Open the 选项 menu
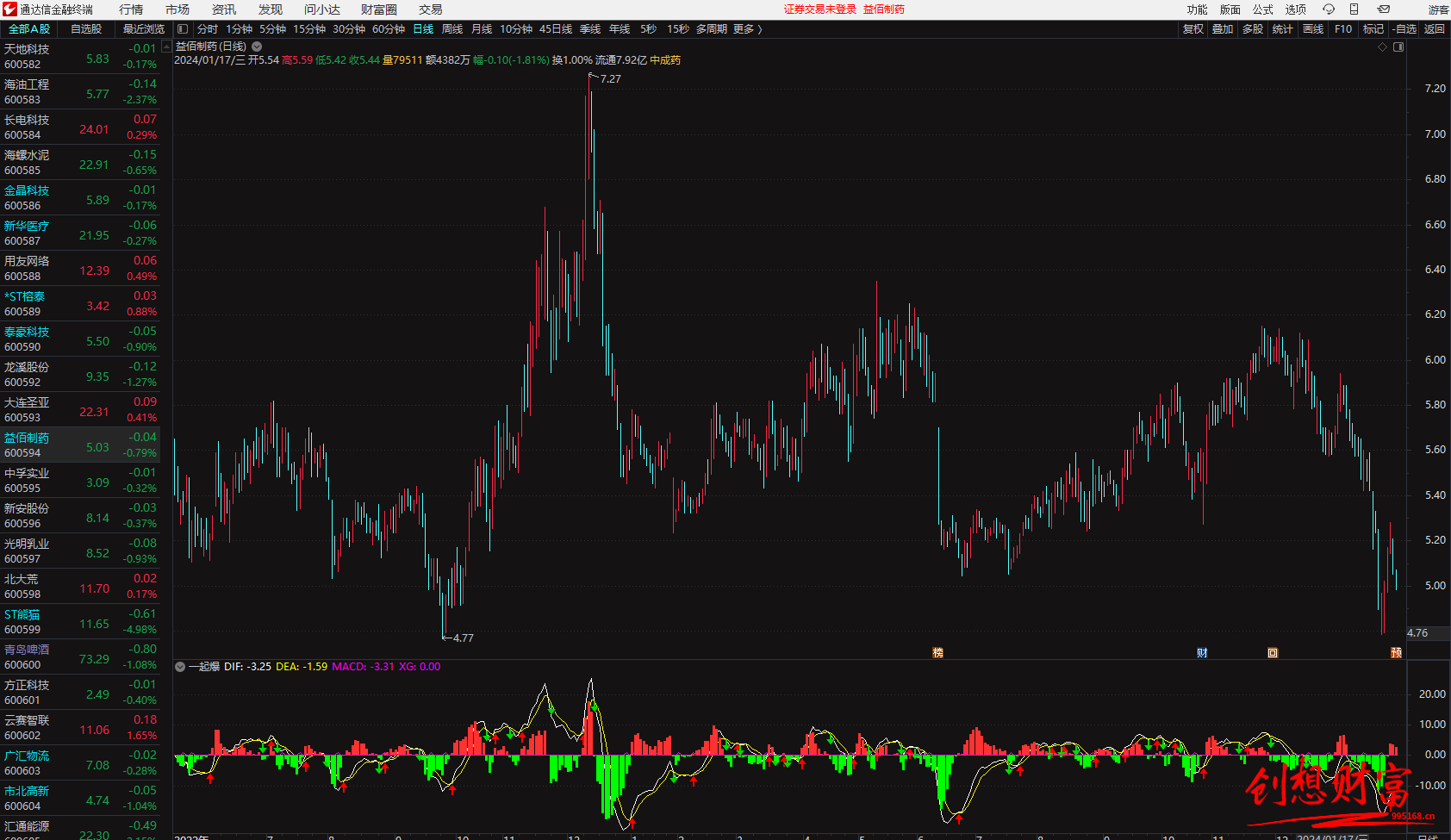This screenshot has width=1451, height=840. tap(1296, 9)
